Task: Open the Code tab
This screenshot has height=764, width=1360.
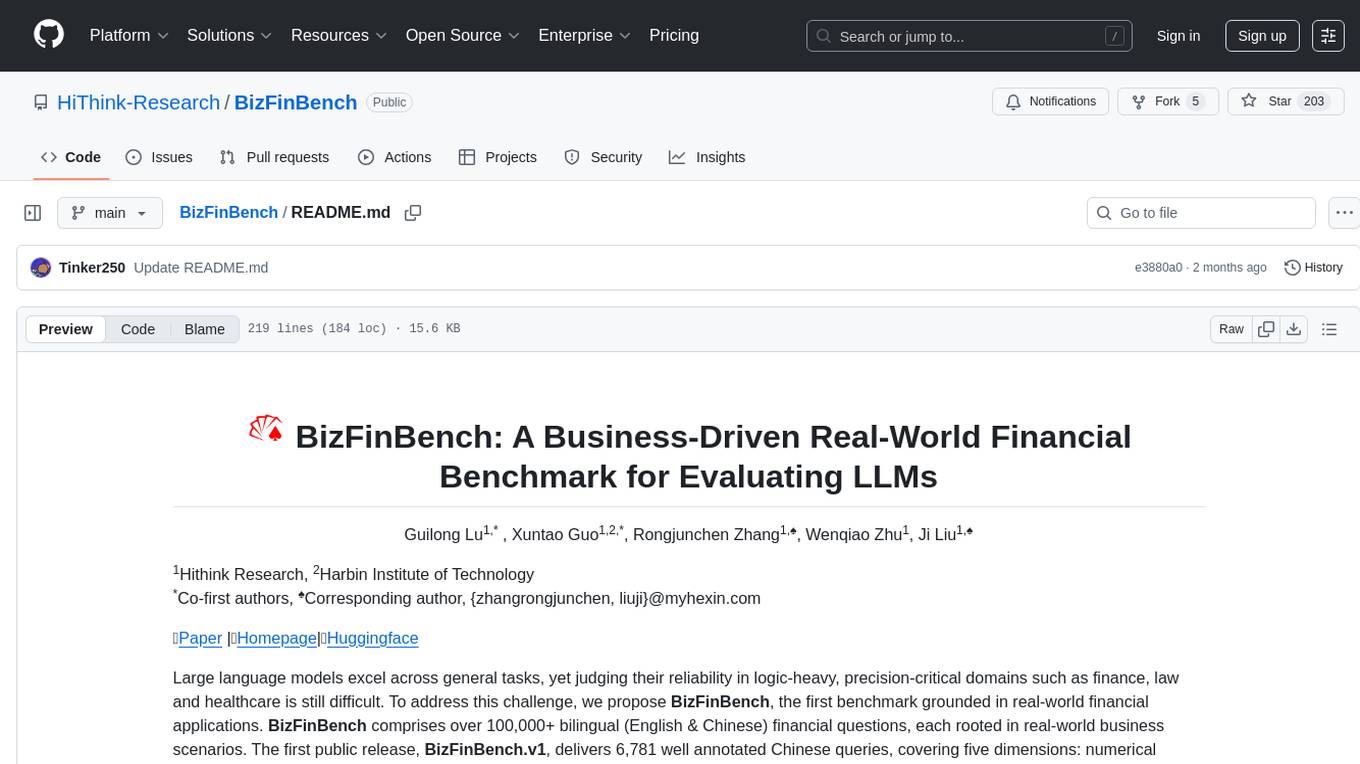Action: click(70, 157)
